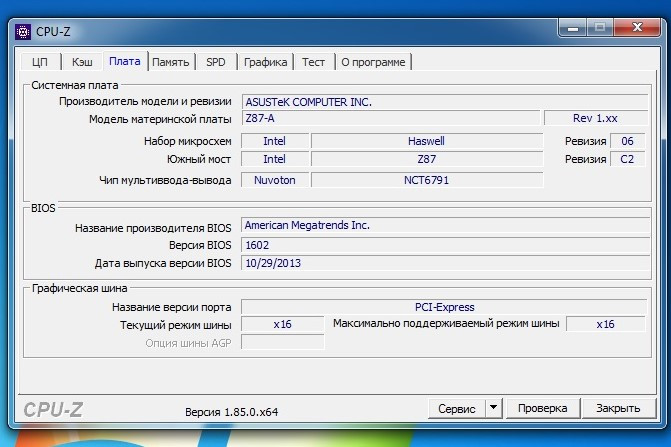Click the Название производителя BIOS label

[x=153, y=228]
